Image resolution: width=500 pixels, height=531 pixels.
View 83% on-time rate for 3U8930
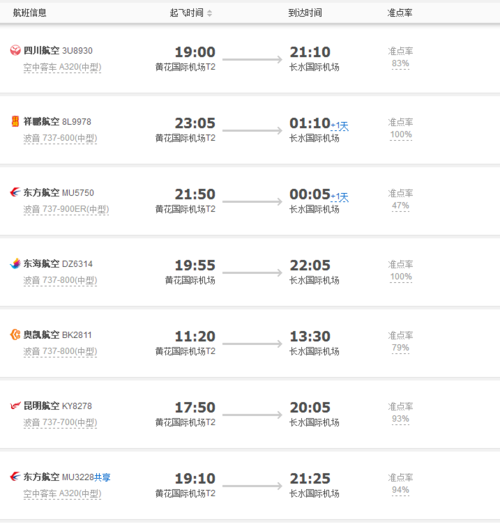400,64
